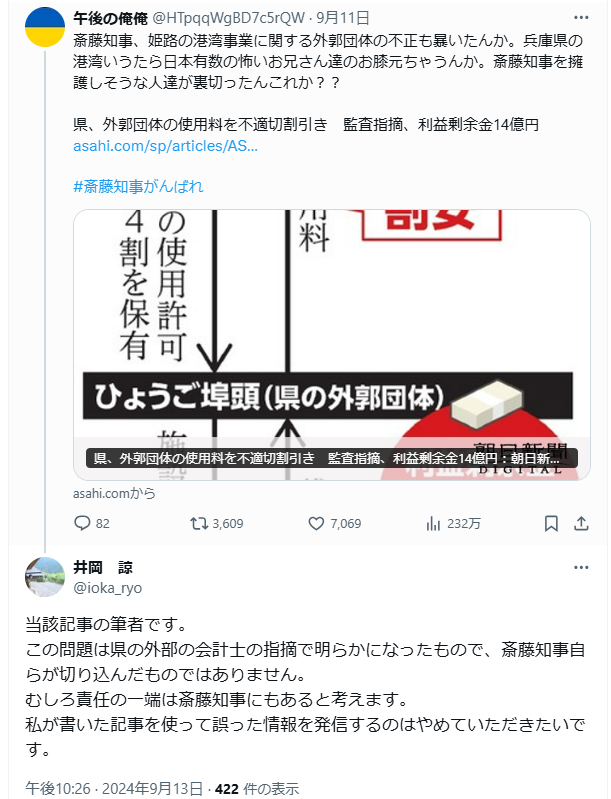
Task: Click the asahi.comから source label
Action: [x=114, y=493]
